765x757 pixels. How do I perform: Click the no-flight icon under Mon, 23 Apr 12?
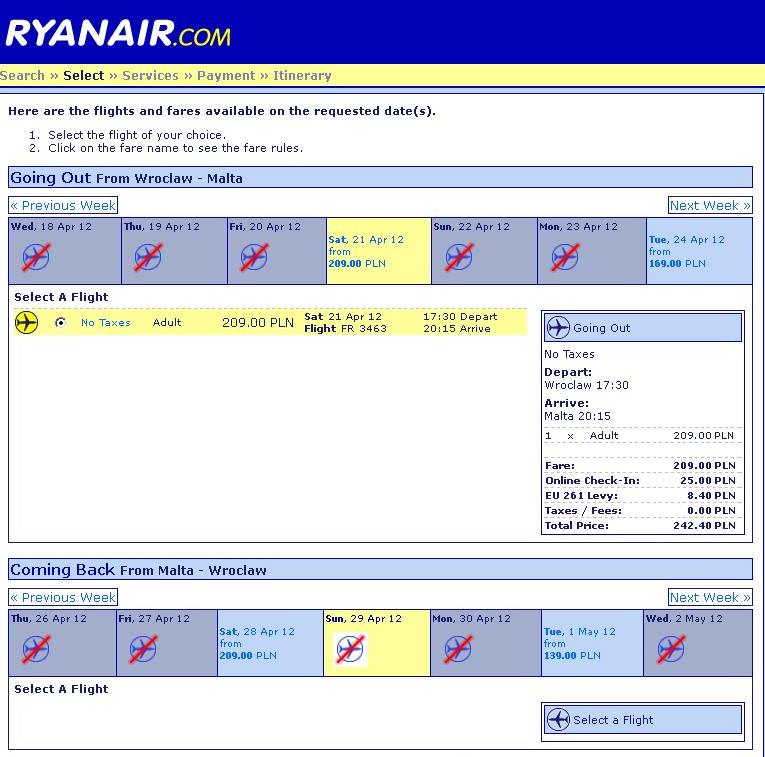click(x=565, y=257)
